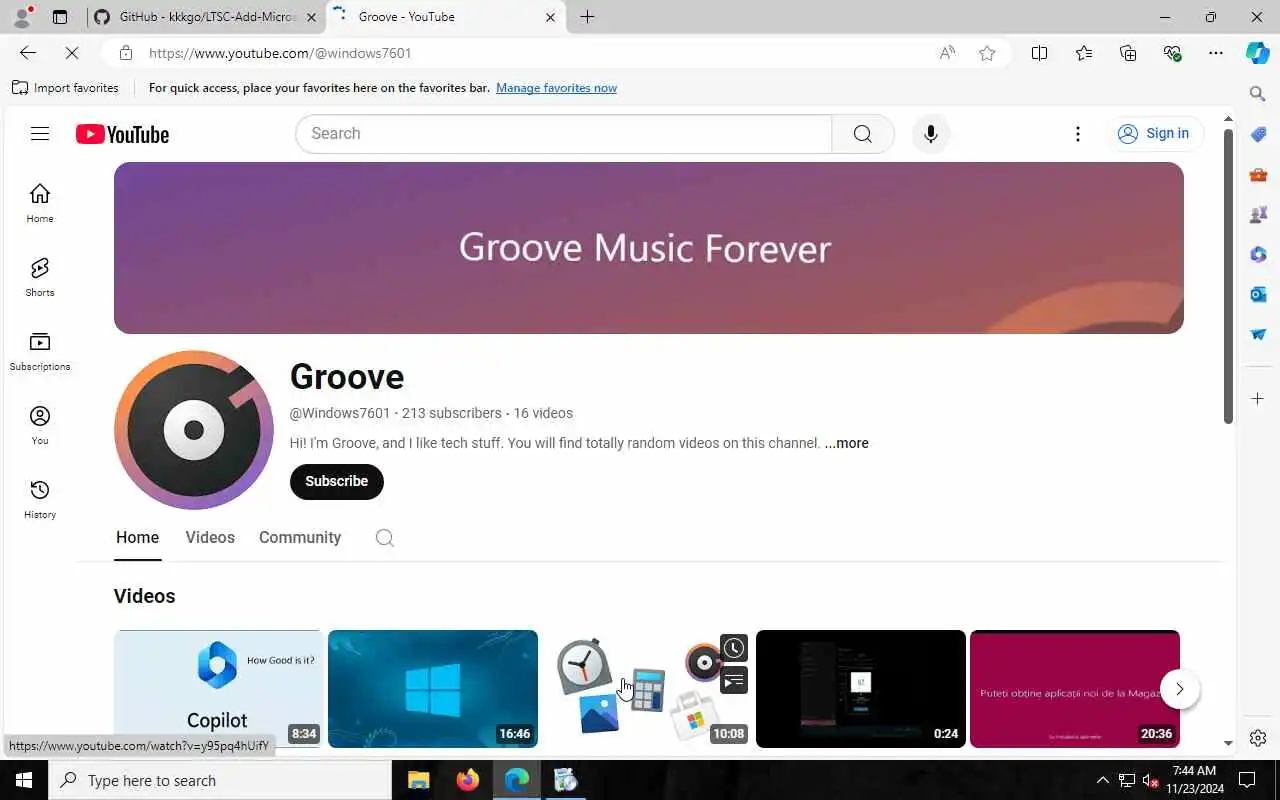Screen dimensions: 1280x800
Task: Click the YouTube search input field
Action: [564, 134]
